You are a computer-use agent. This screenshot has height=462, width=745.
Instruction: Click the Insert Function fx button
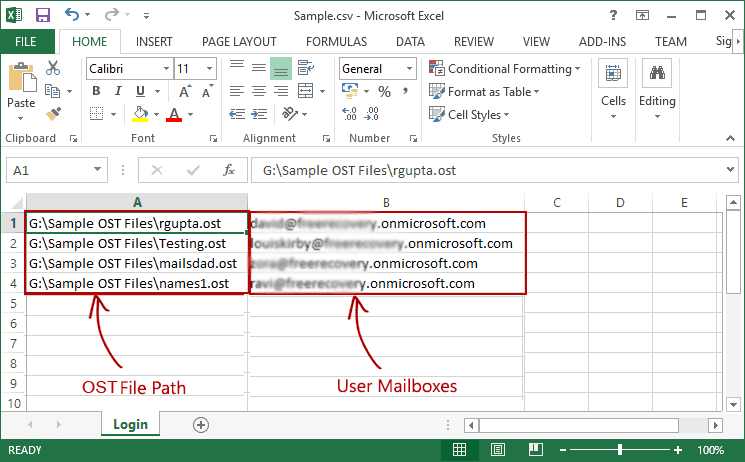point(229,170)
